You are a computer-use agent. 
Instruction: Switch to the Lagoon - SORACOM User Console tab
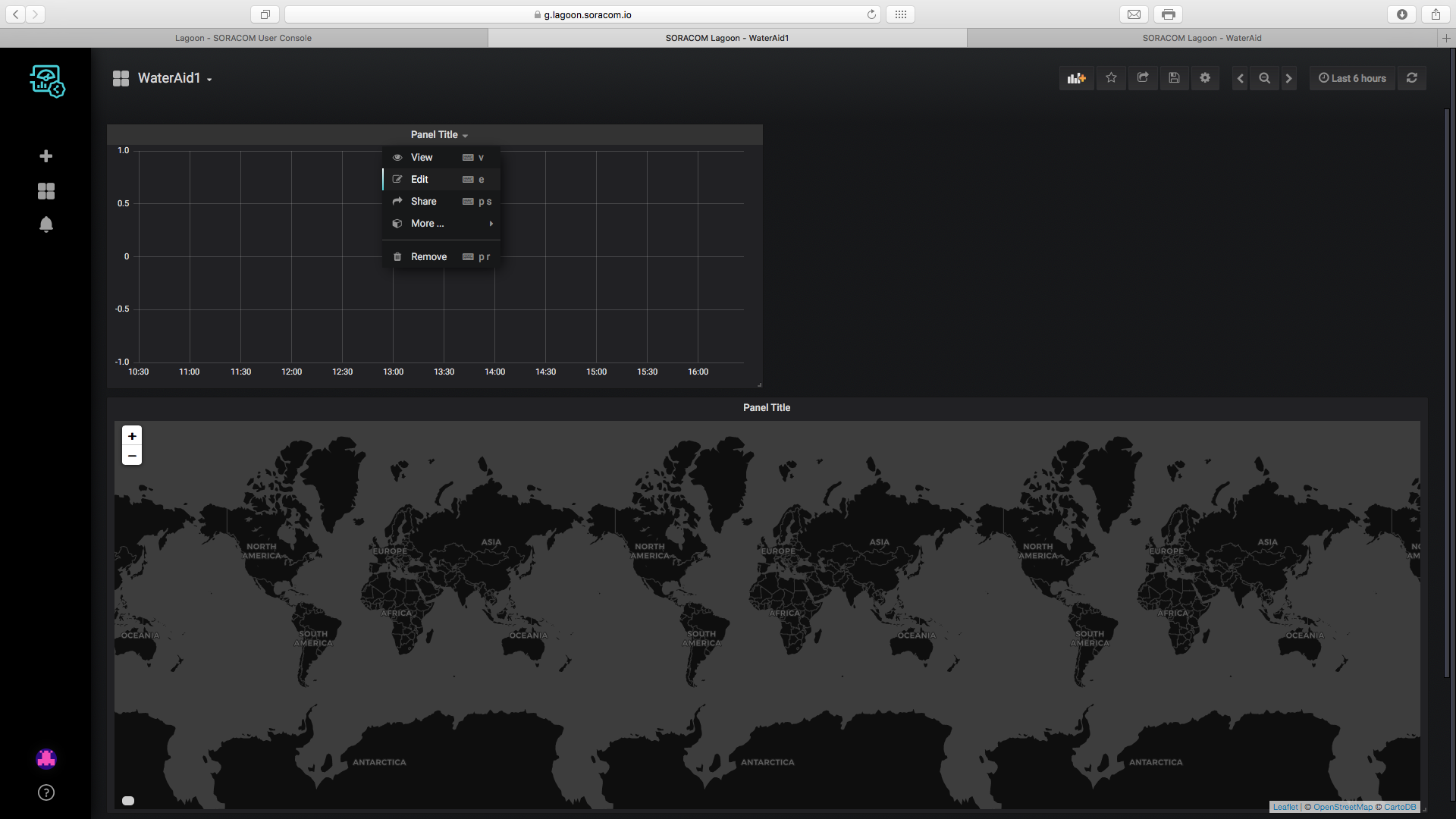(243, 38)
